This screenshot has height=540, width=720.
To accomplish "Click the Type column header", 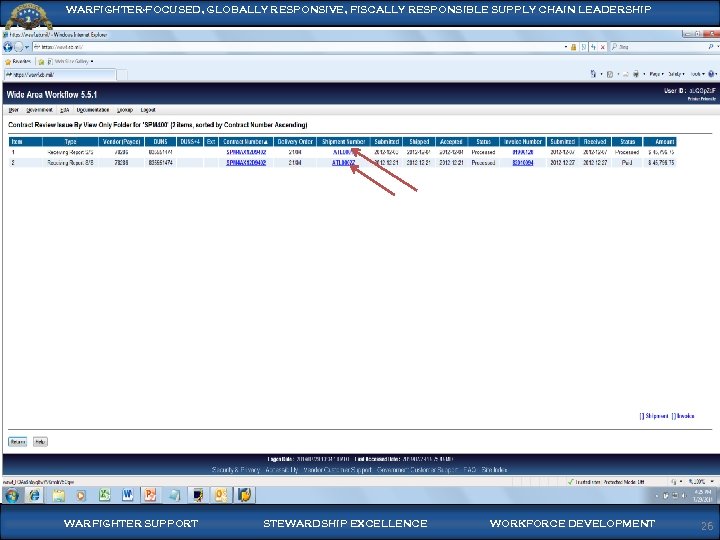I will pos(70,141).
